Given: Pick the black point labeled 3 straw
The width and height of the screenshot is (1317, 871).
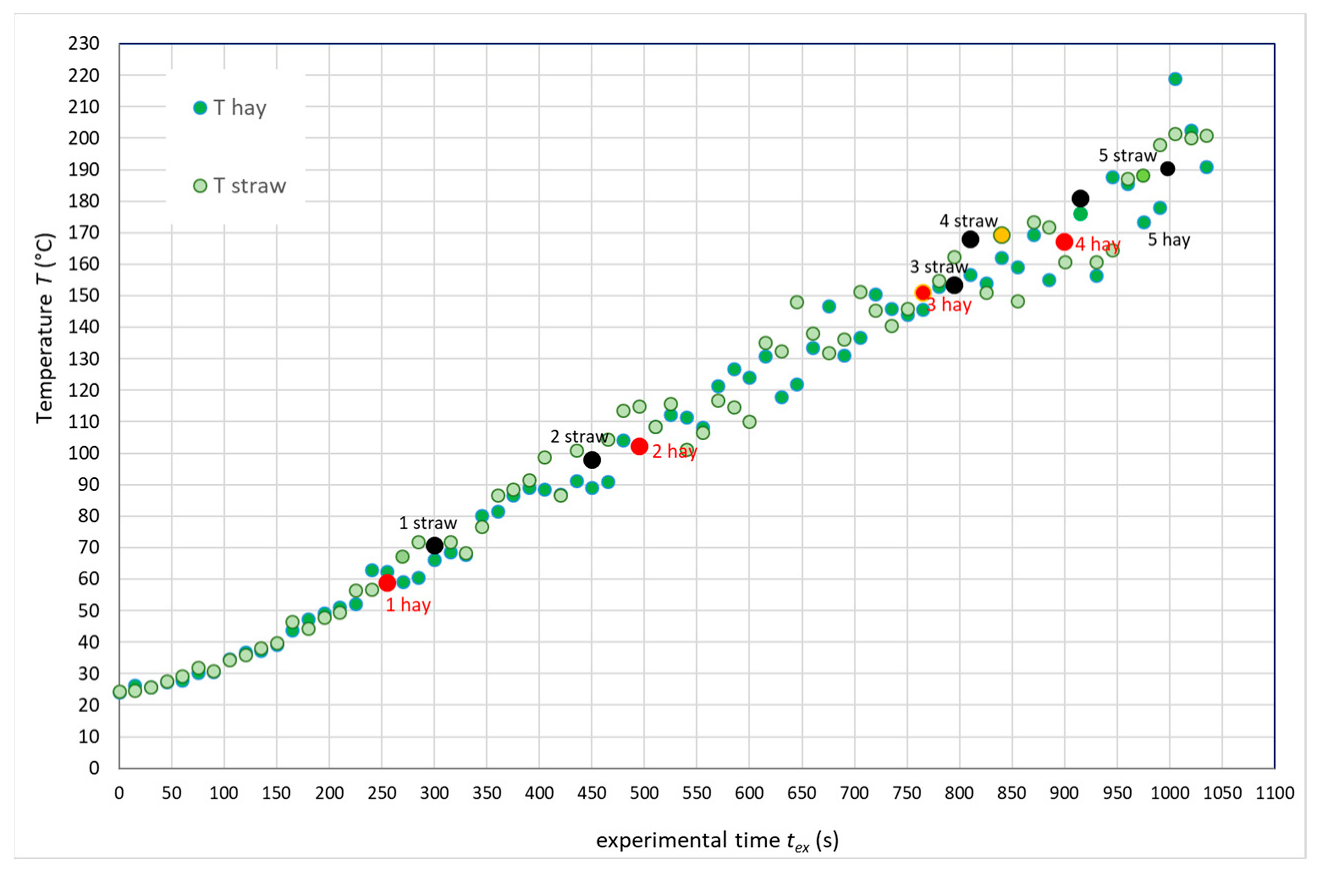Looking at the screenshot, I should pos(954,285).
